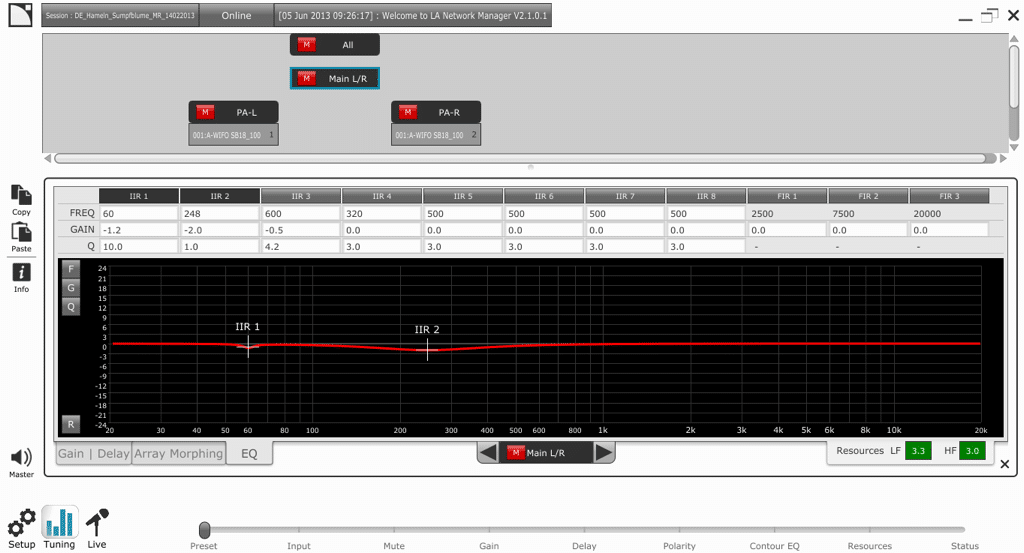
Task: Toggle mute on PA-L group
Action: (x=206, y=112)
